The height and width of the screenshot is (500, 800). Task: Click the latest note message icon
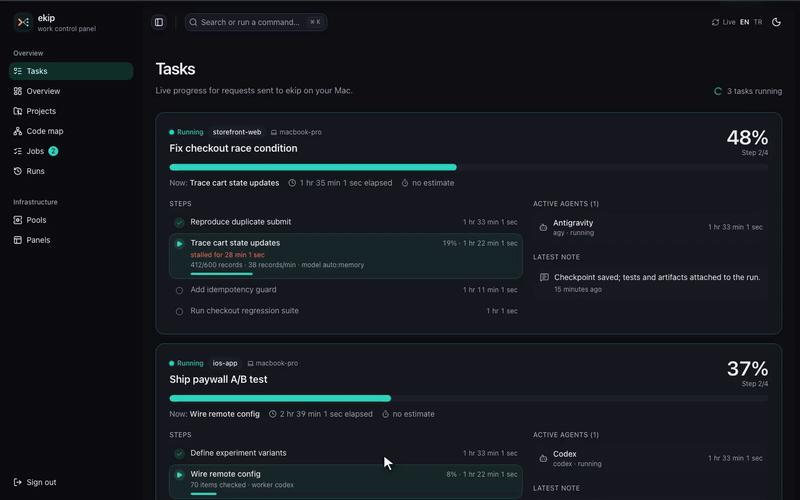544,278
